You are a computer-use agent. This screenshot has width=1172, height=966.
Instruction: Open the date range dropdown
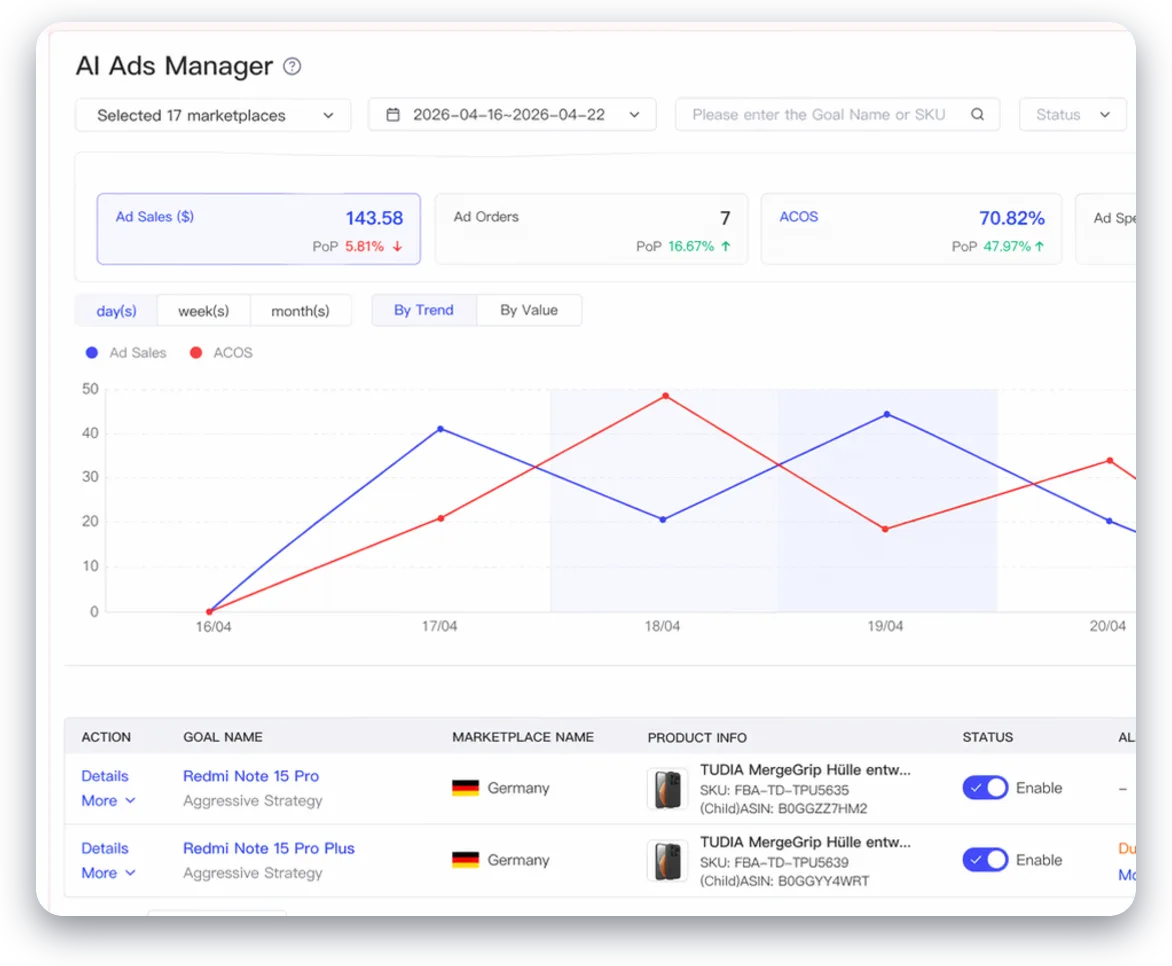(512, 114)
